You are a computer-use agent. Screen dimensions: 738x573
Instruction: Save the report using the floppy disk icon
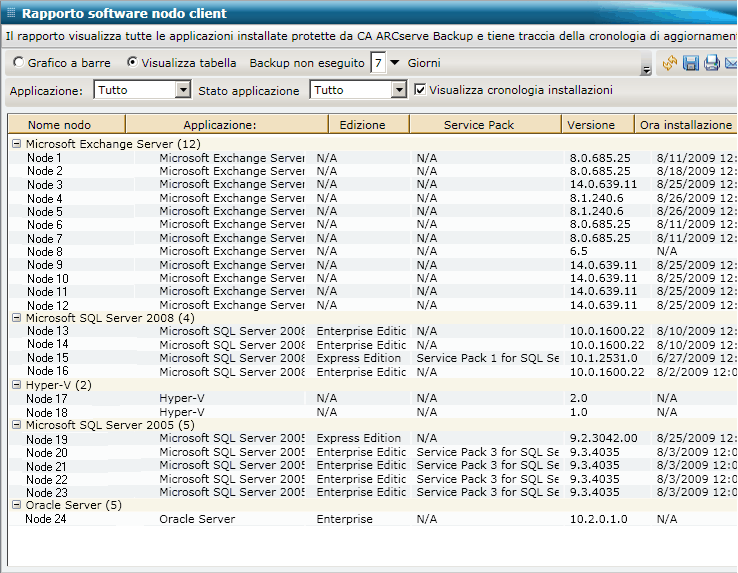690,63
